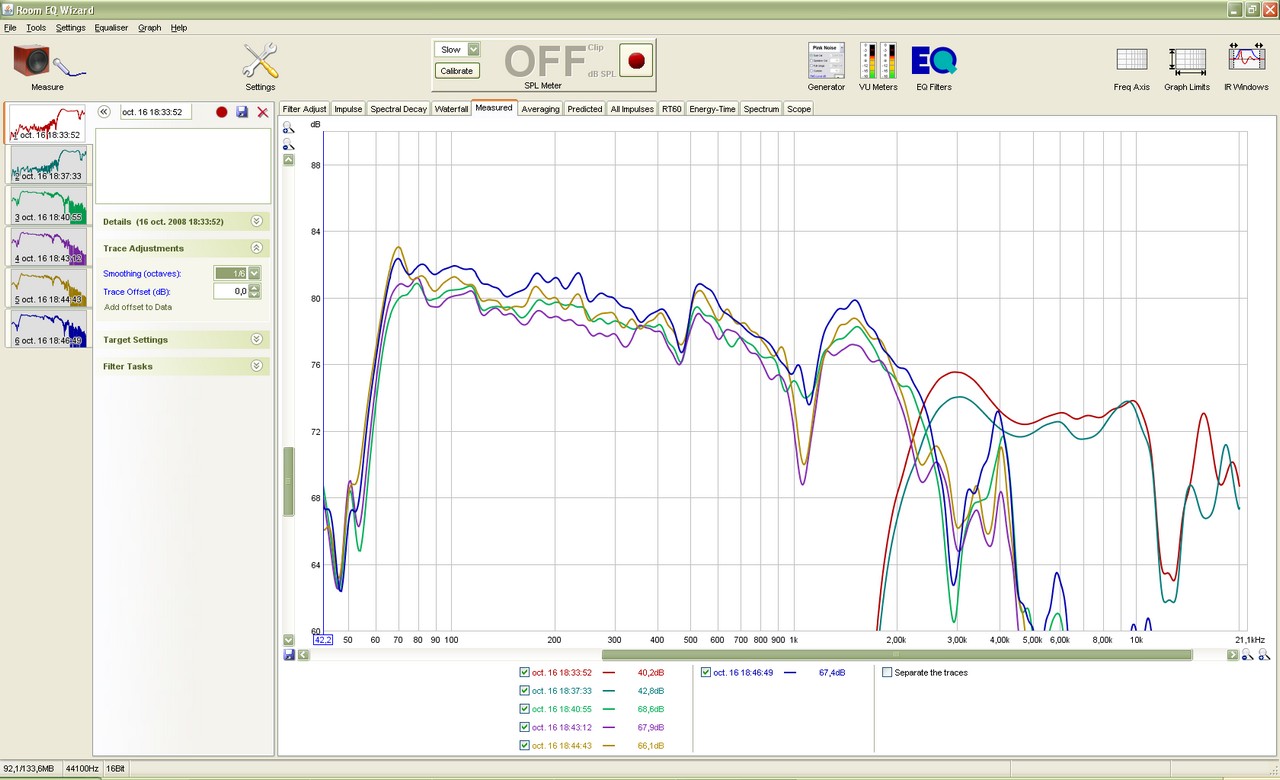Viewport: 1280px width, 780px height.
Task: Click the Calibrate button
Action: [x=457, y=71]
